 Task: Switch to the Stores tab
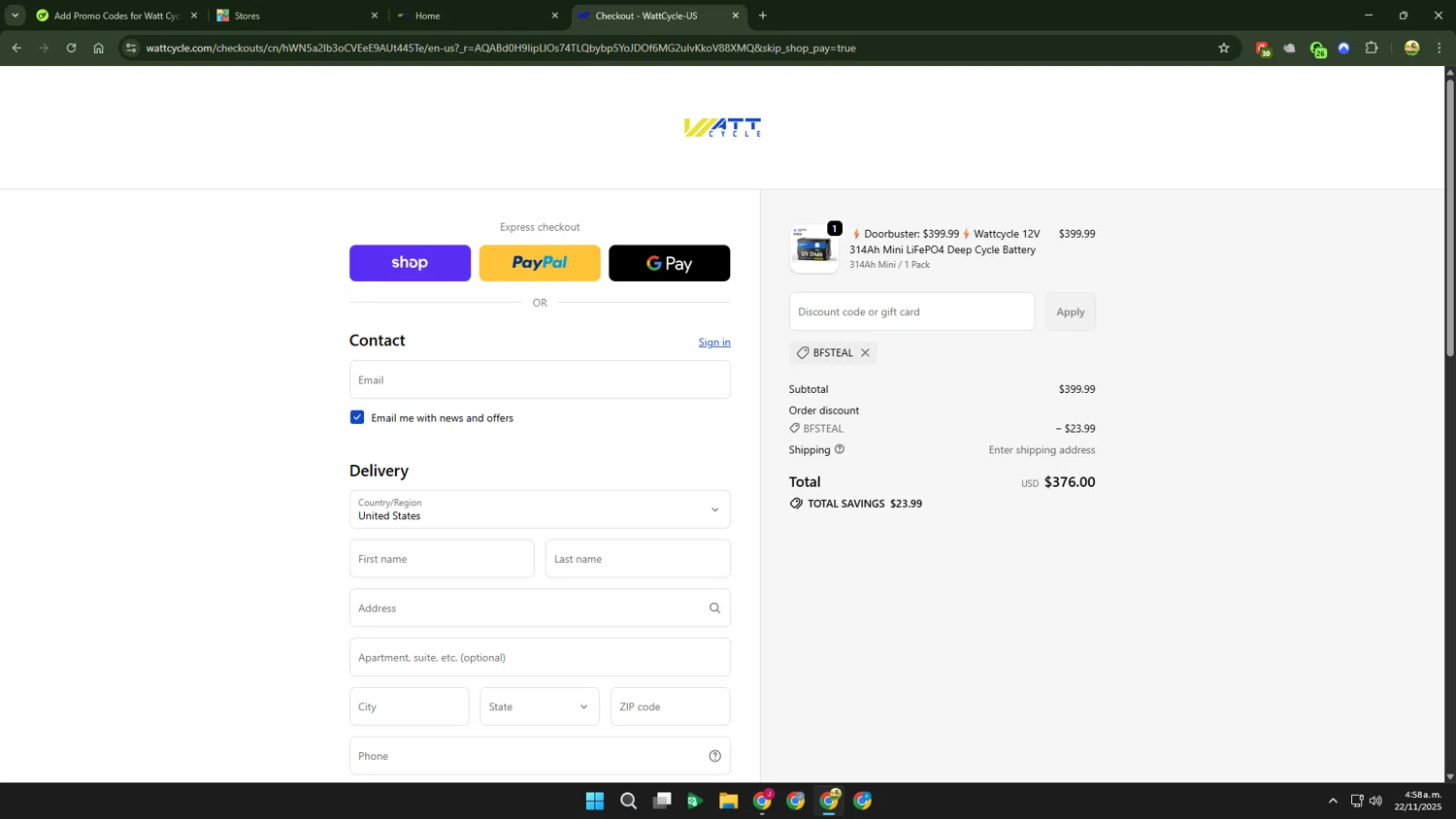(x=296, y=16)
